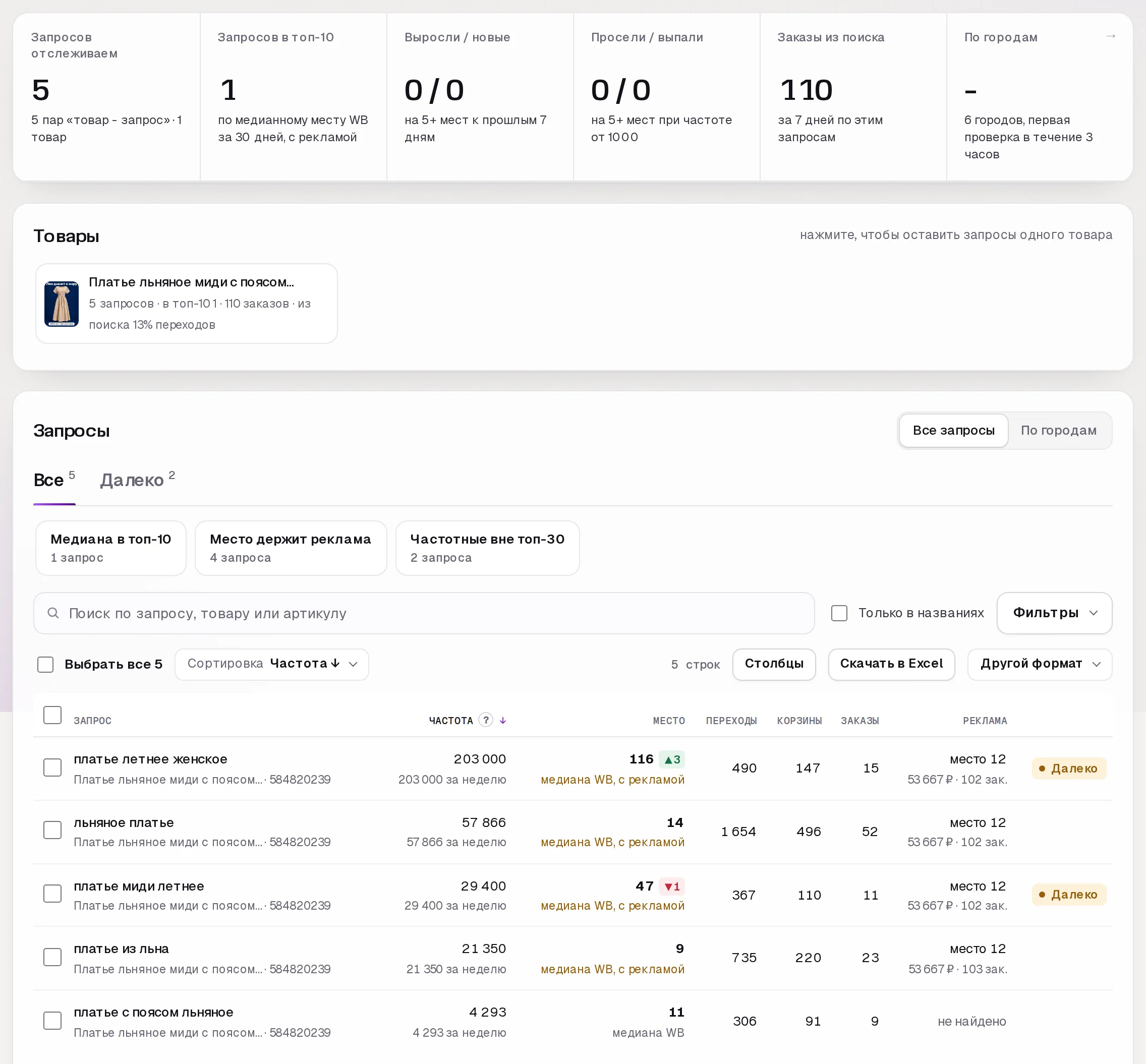
Task: Select the льняное платье row checkbox
Action: pyautogui.click(x=52, y=830)
